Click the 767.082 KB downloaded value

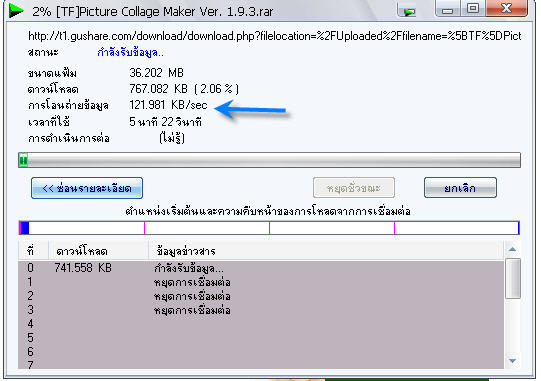point(184,89)
